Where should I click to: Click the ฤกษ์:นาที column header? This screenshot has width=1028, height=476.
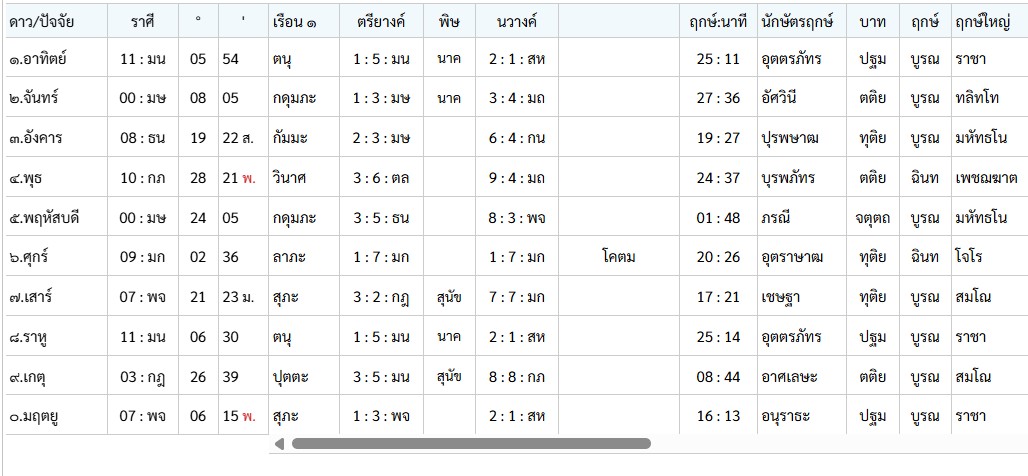pos(718,22)
